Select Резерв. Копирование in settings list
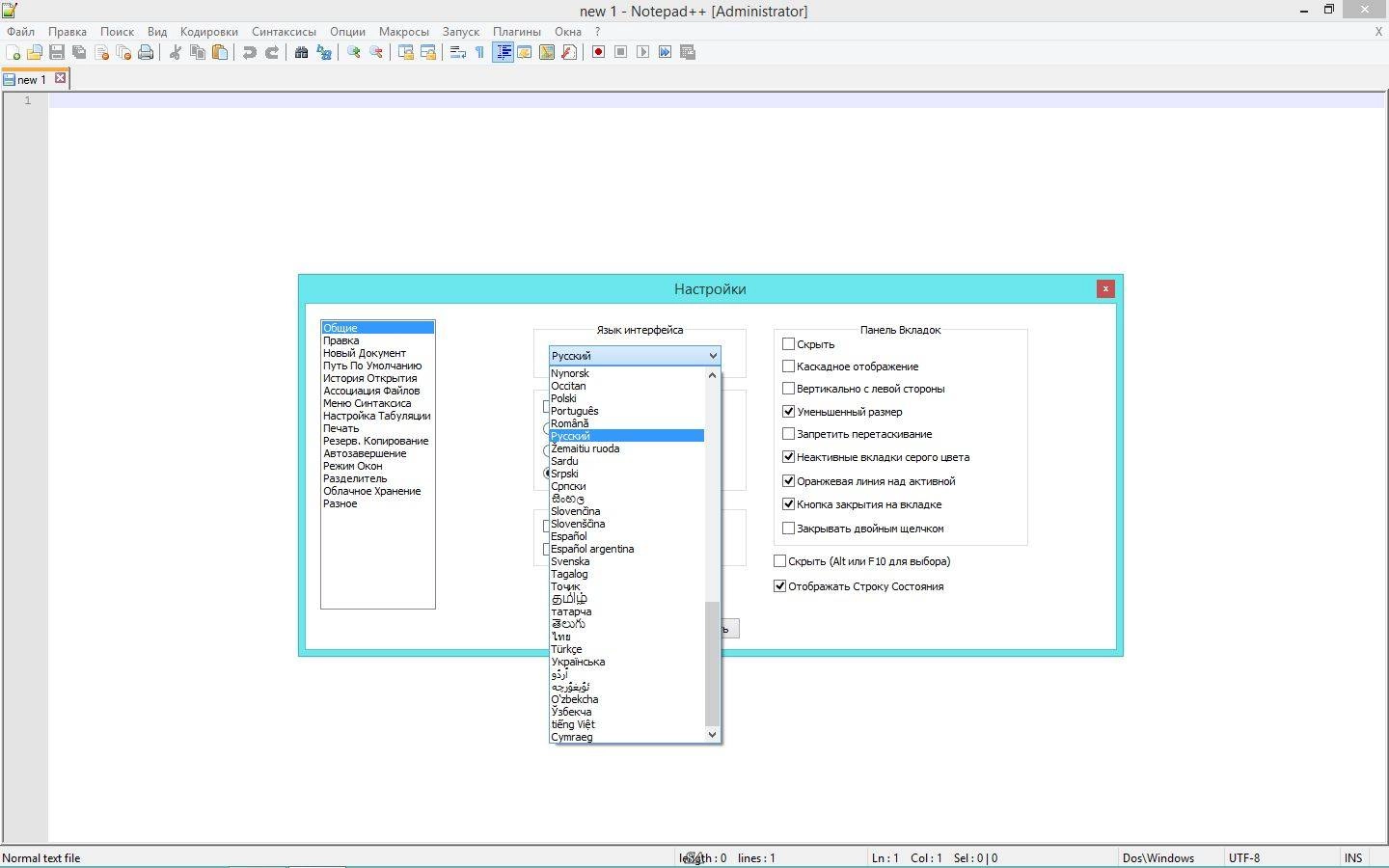Screen dimensions: 1389x868 click(x=377, y=441)
